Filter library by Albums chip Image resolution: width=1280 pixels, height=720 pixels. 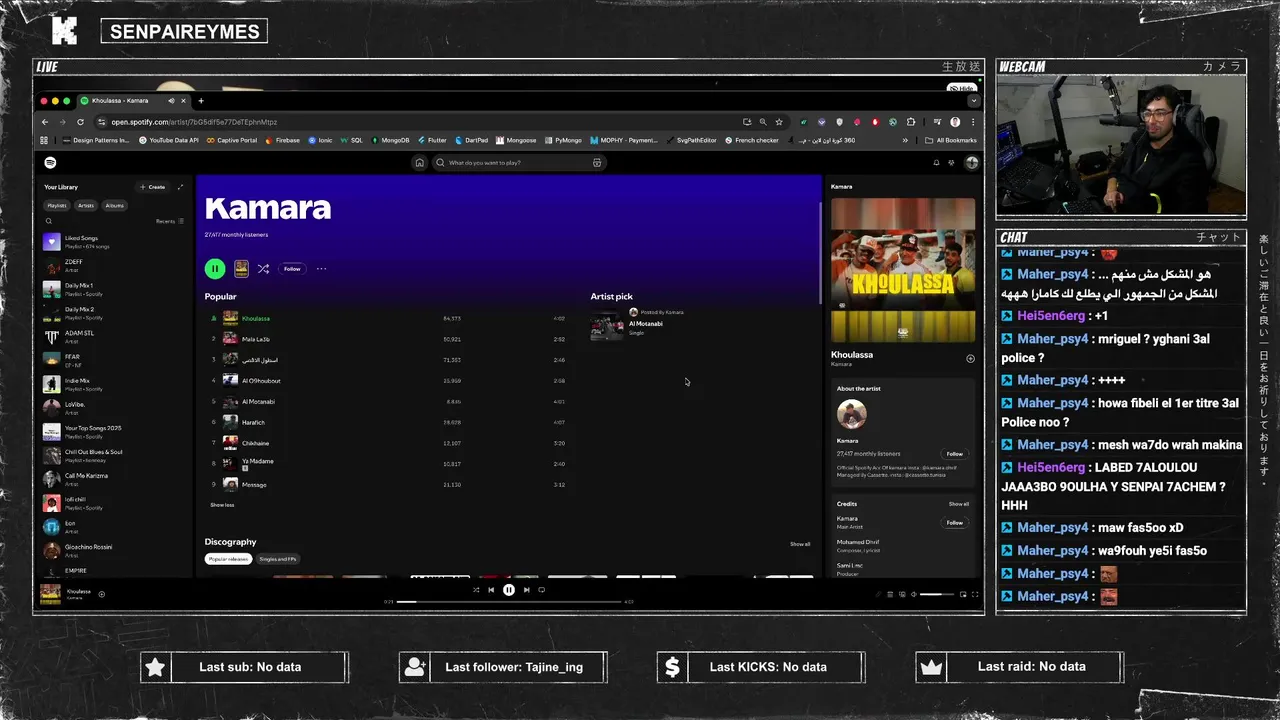tap(115, 206)
